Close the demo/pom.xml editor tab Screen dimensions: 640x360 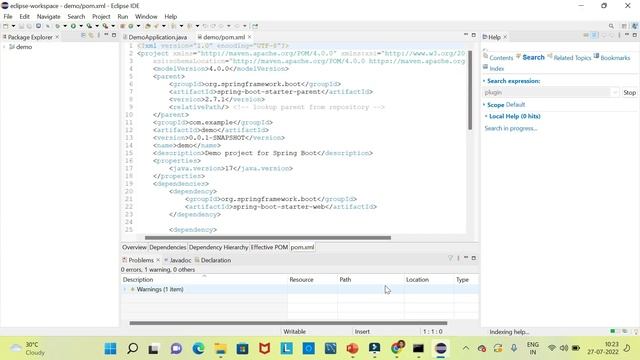pyautogui.click(x=249, y=37)
